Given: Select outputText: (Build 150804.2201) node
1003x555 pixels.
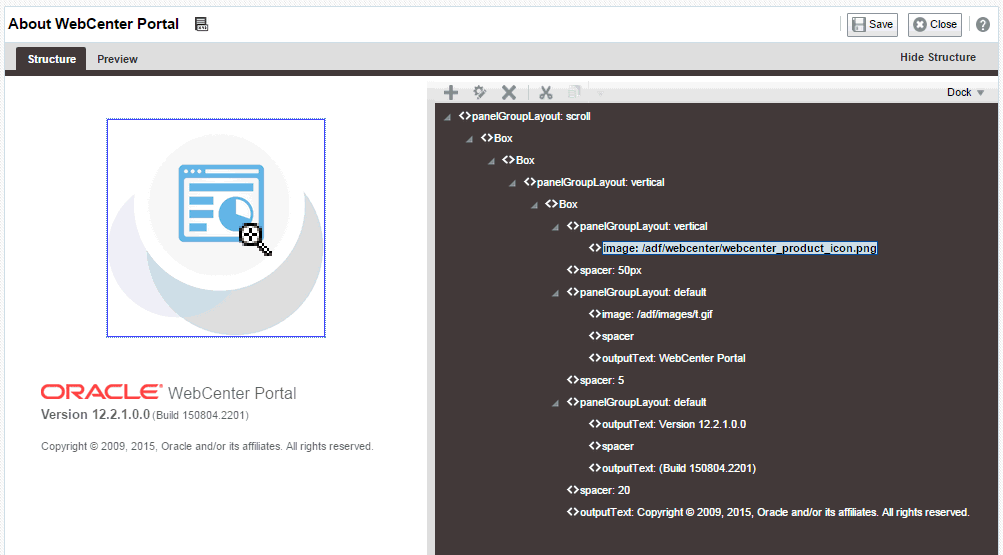Looking at the screenshot, I should [x=679, y=468].
